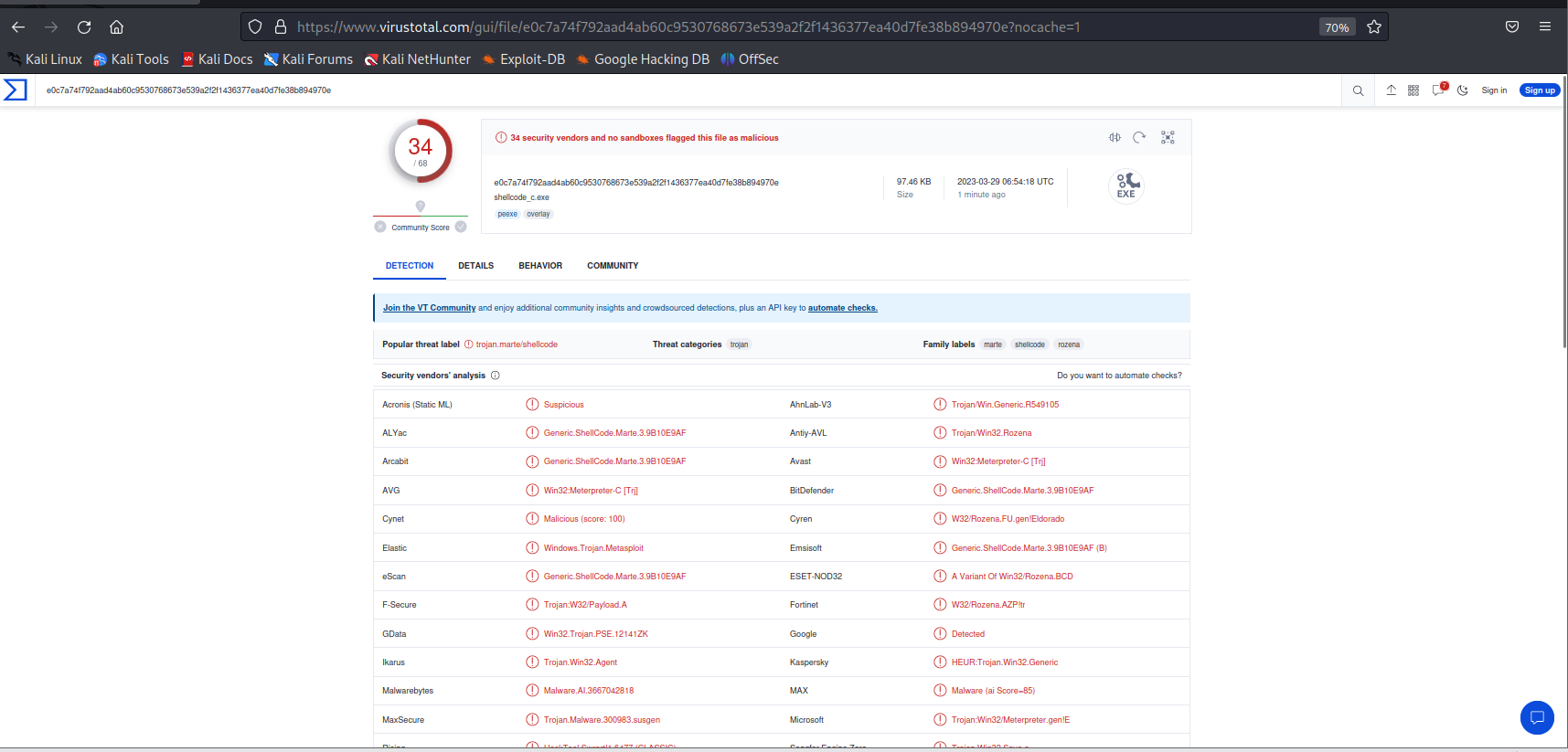The width and height of the screenshot is (1568, 752).
Task: Open the VirusTotal apps grid
Action: pyautogui.click(x=1413, y=90)
